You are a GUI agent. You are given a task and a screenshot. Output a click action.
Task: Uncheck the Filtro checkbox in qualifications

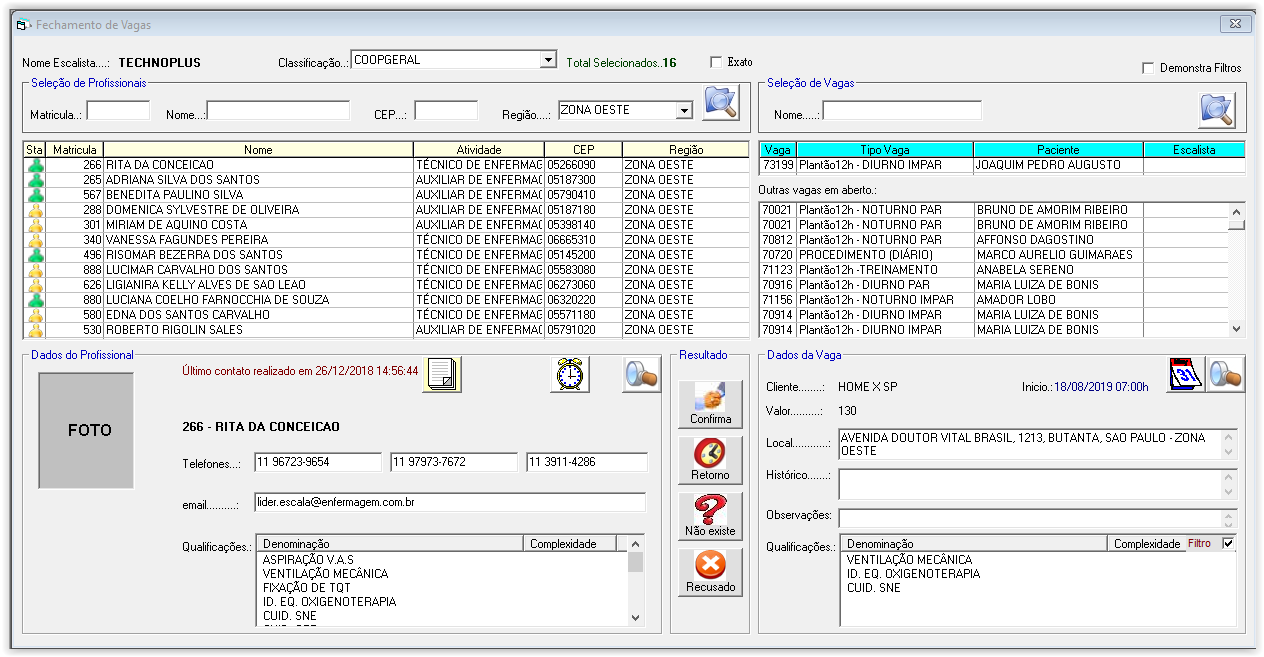[1228, 543]
